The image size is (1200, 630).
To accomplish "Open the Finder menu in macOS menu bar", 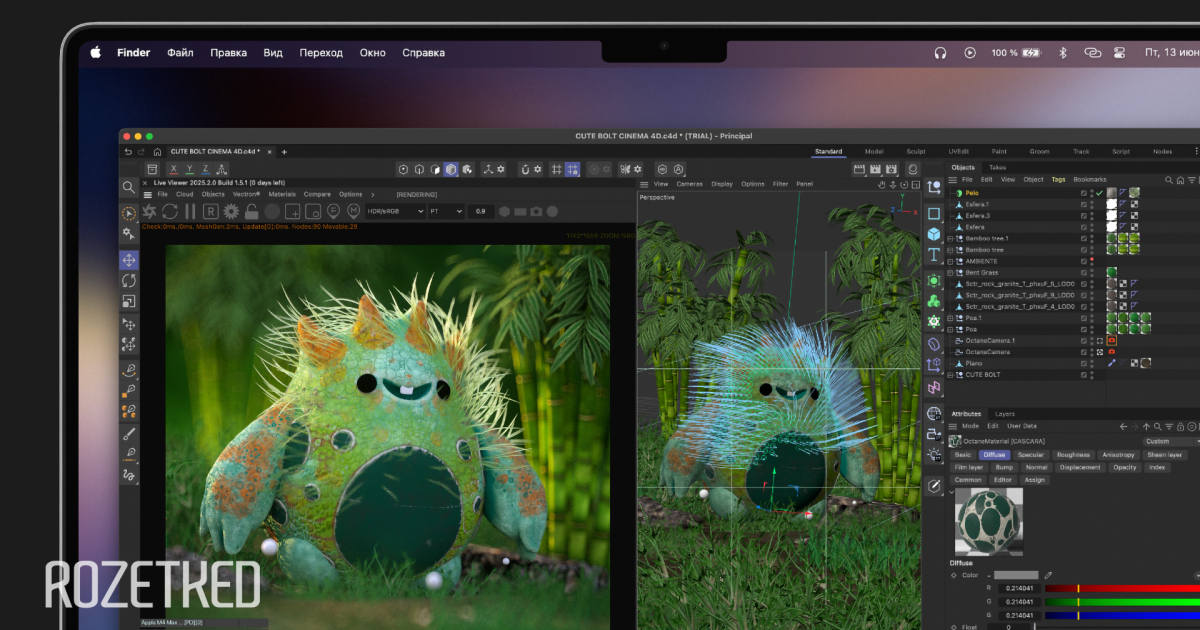I will tap(133, 52).
